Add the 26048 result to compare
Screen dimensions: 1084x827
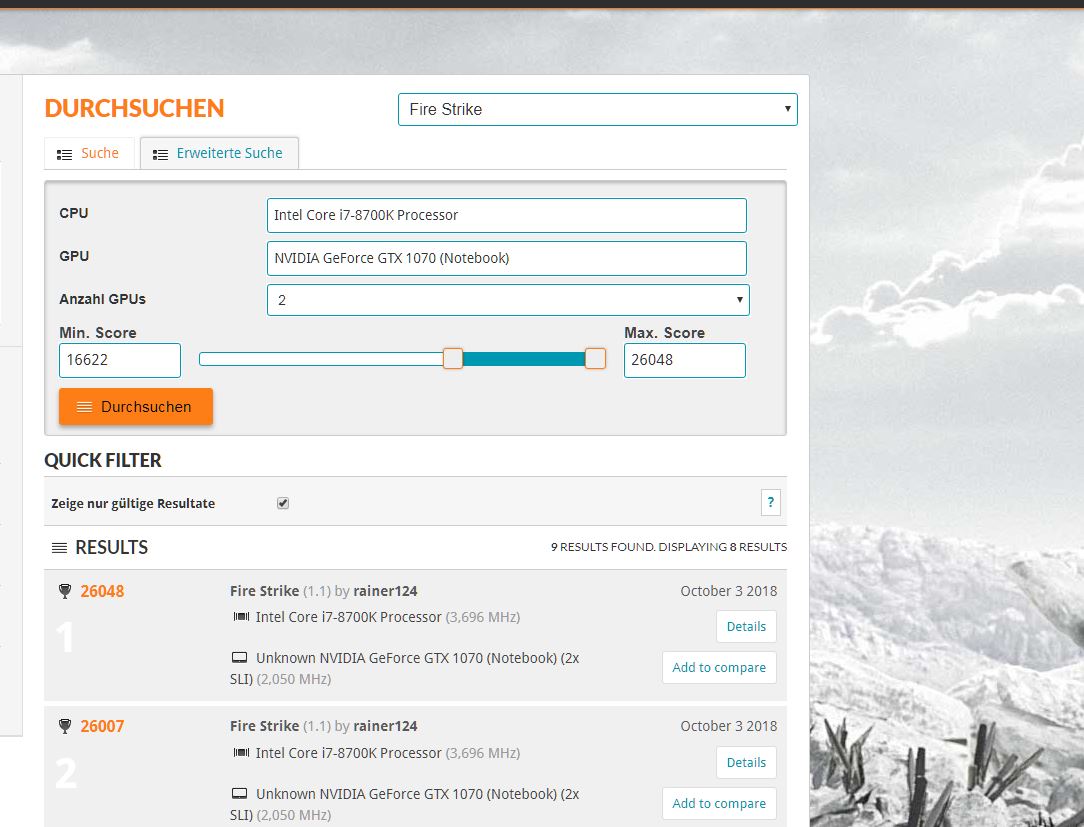coord(719,667)
